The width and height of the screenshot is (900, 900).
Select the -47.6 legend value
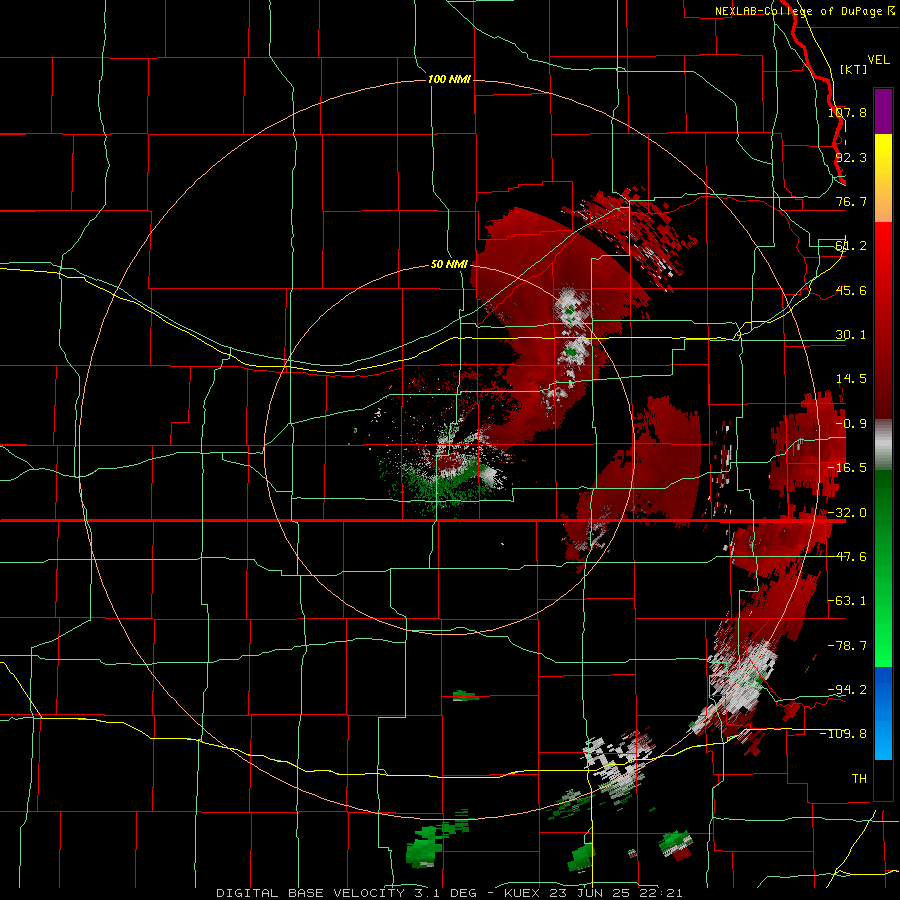(x=847, y=557)
